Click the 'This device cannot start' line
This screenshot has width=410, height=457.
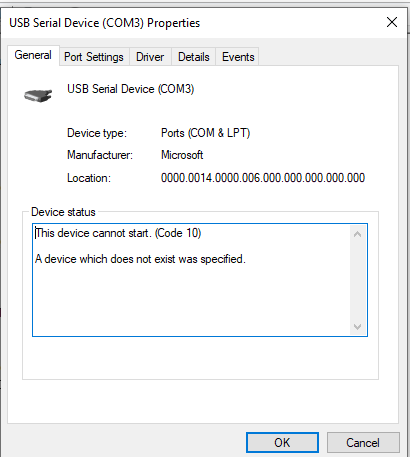coord(118,233)
